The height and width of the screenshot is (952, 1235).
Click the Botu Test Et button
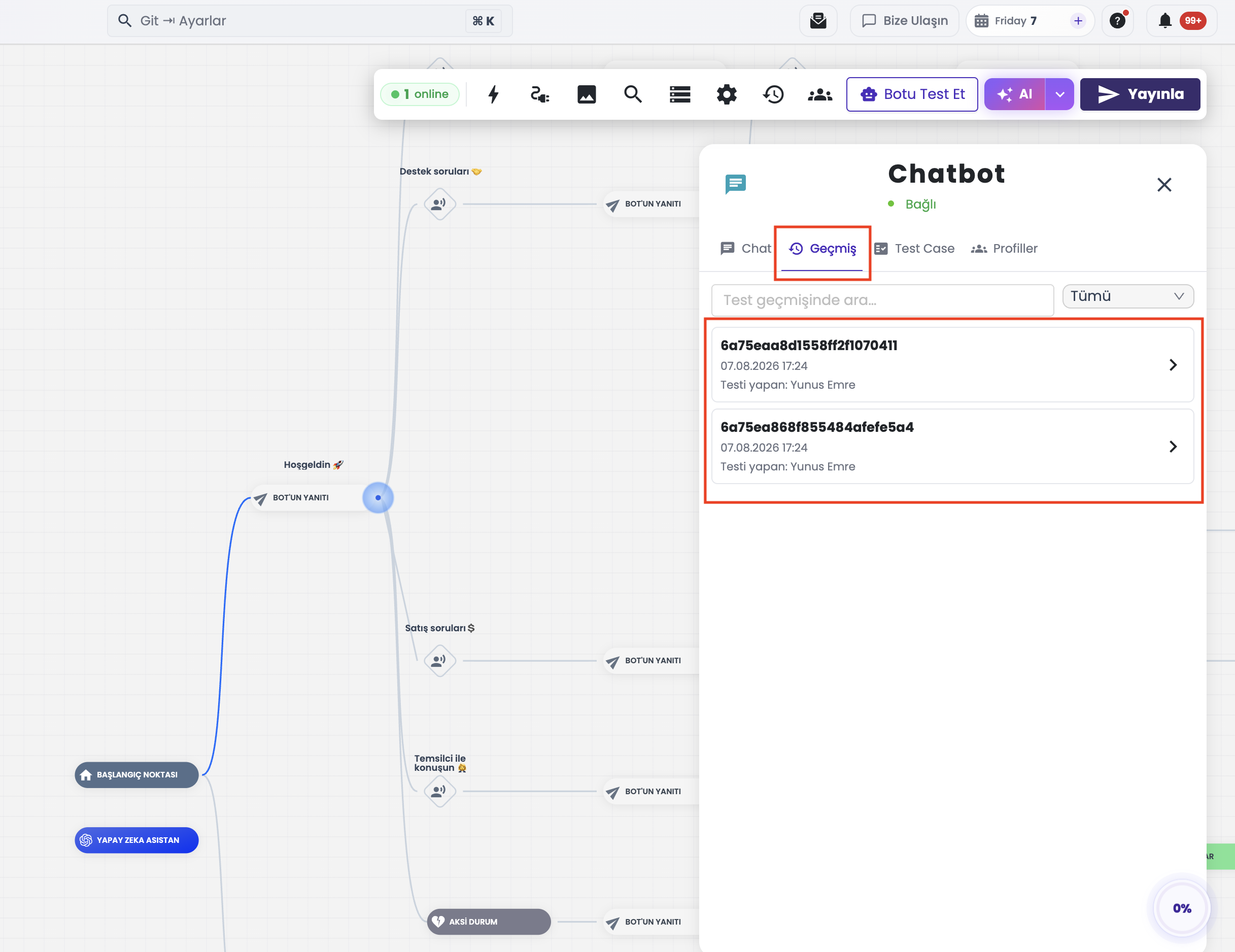pyautogui.click(x=912, y=94)
